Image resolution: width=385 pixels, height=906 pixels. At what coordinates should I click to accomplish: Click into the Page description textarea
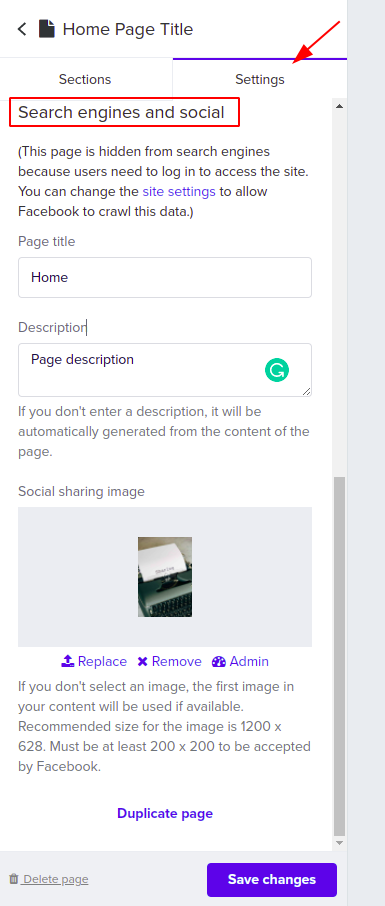point(165,370)
